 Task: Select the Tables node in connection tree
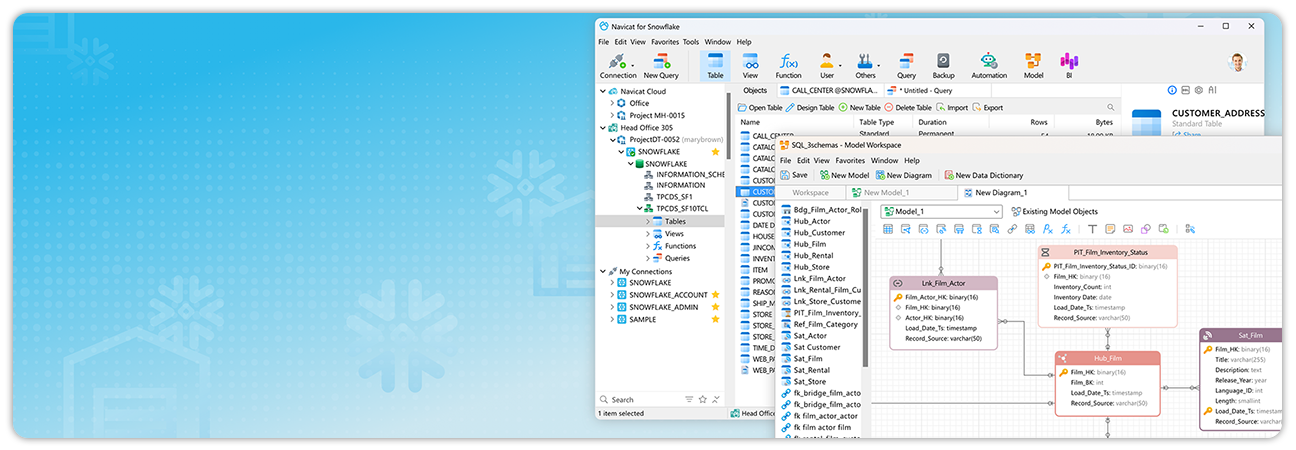pos(675,221)
